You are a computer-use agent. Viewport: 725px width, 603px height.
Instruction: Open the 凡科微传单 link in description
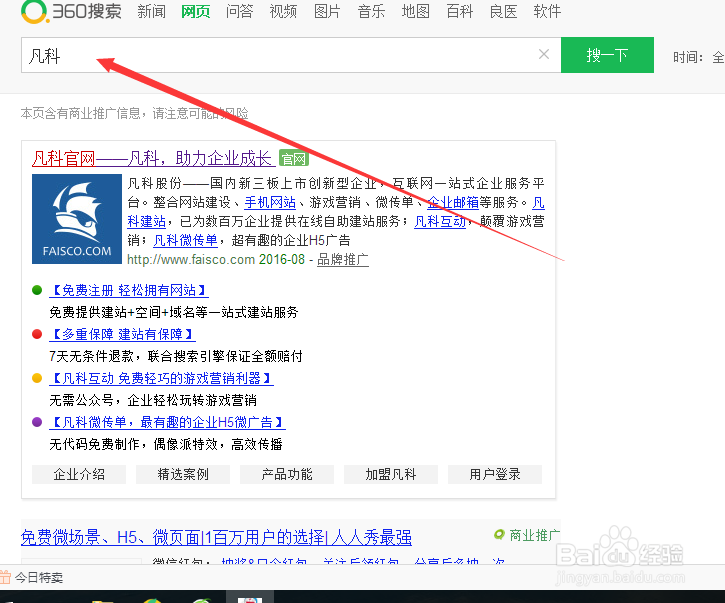click(185, 240)
